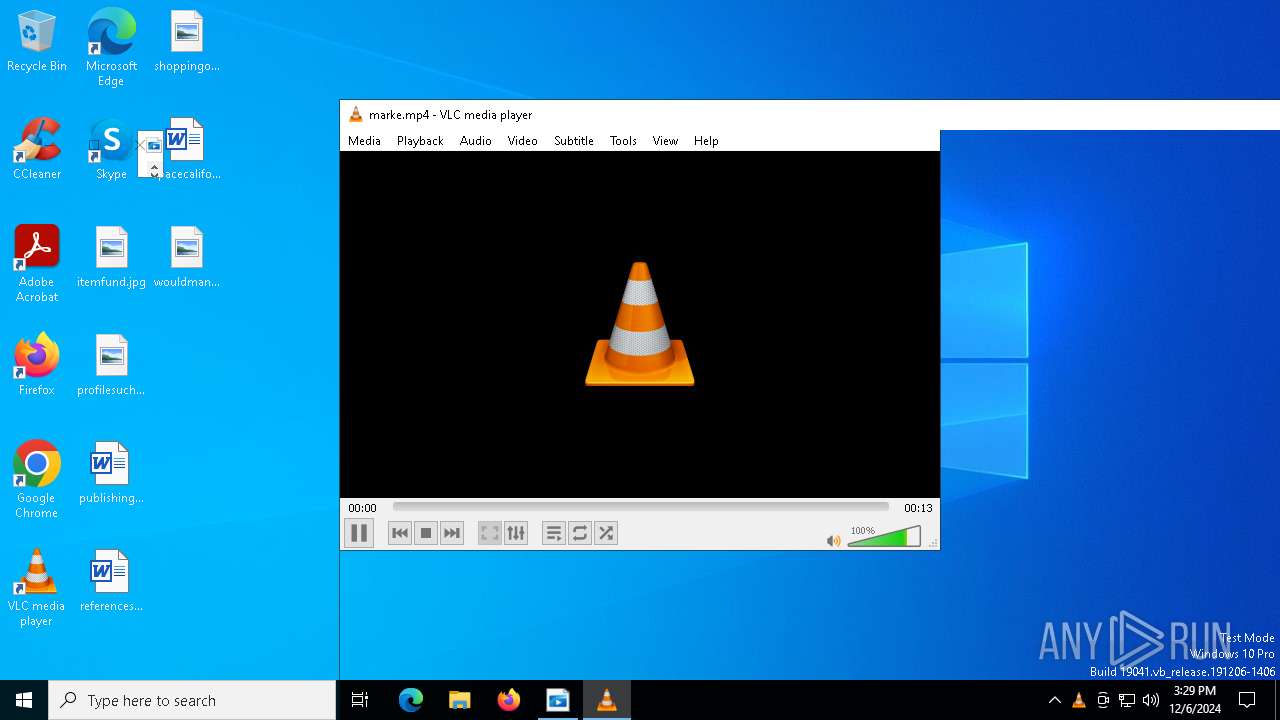Image resolution: width=1280 pixels, height=720 pixels.
Task: Select the profilesuch... image file
Action: [111, 366]
